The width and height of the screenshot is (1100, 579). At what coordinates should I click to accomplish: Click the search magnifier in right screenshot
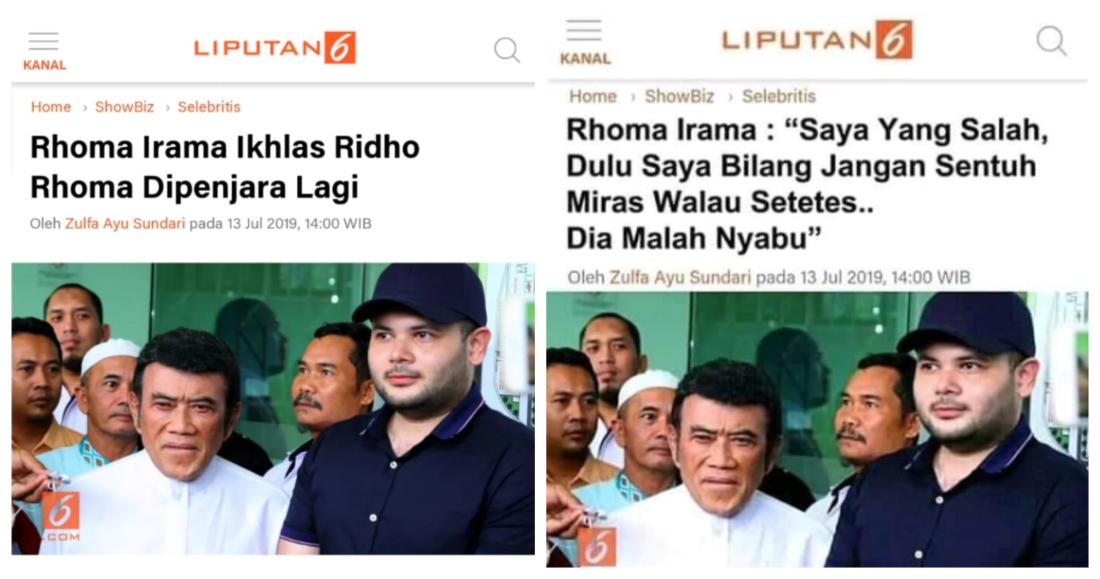point(1052,41)
